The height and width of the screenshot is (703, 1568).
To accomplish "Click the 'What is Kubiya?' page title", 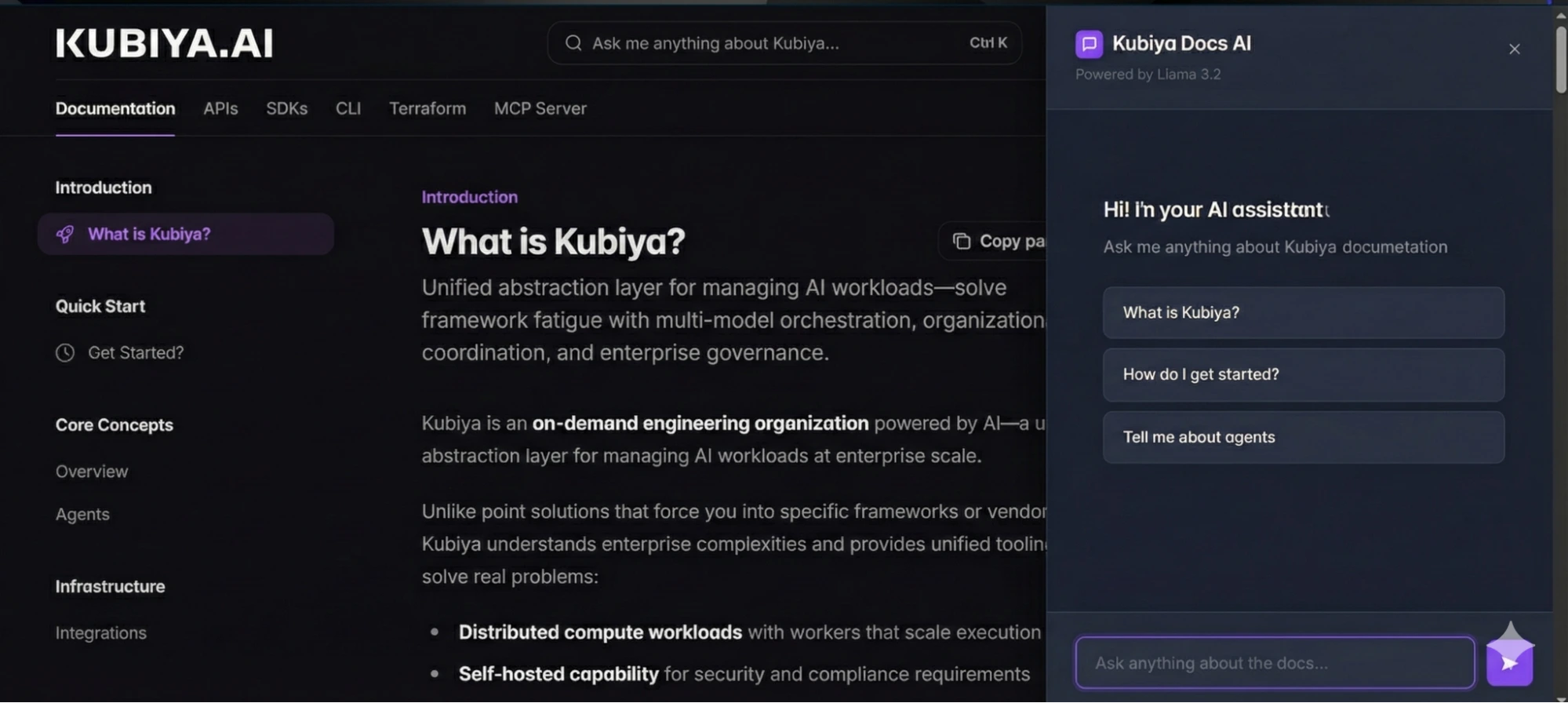I will coord(554,242).
